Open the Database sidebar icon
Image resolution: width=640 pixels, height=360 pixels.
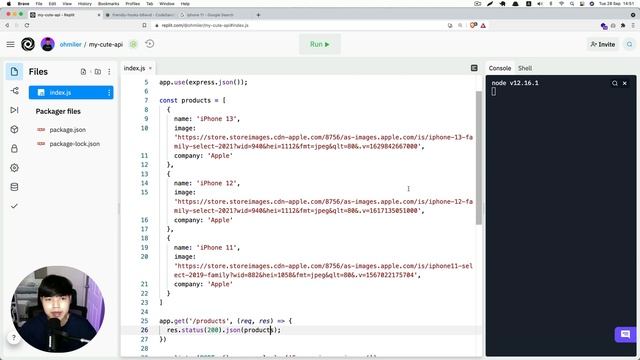14,187
